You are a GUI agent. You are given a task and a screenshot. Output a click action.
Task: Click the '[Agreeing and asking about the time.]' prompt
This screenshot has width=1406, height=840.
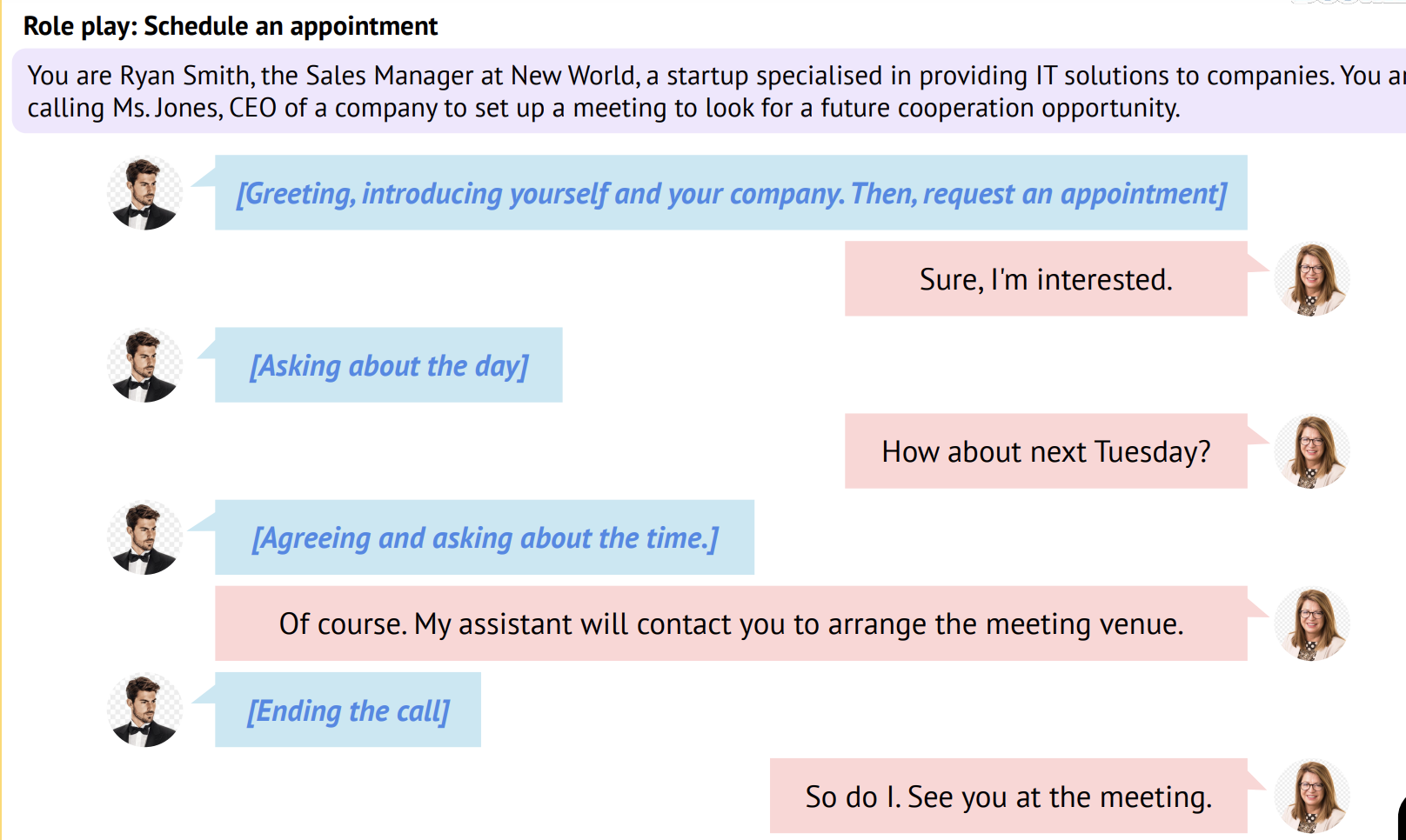tap(485, 537)
